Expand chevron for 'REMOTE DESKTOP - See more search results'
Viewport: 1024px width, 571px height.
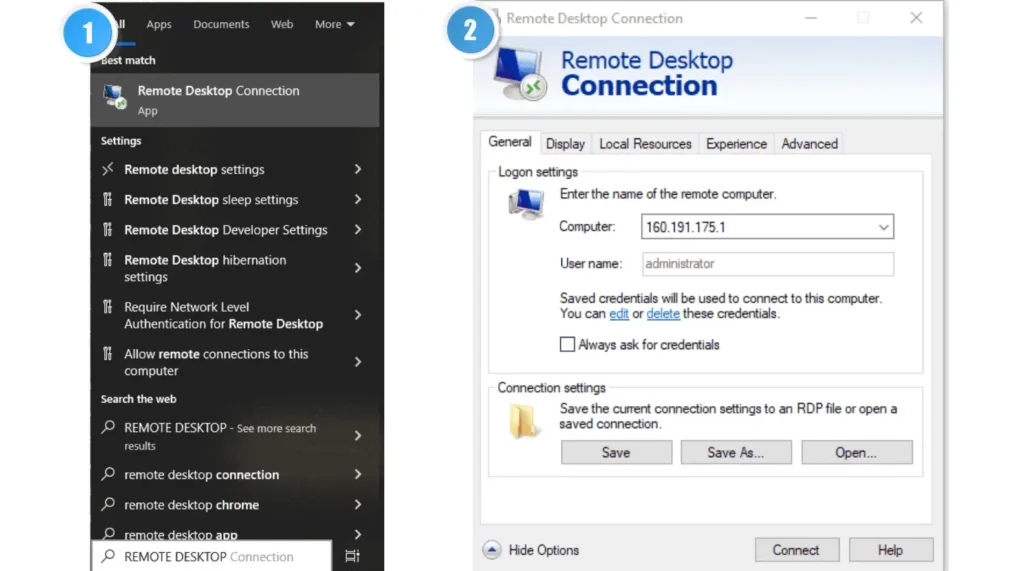358,436
